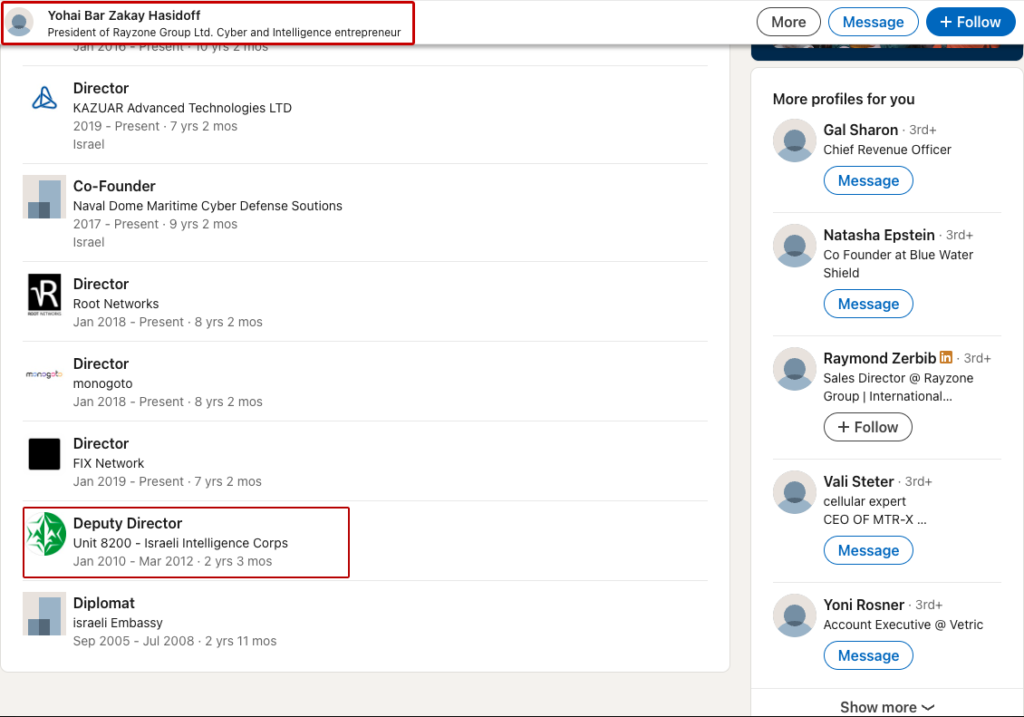The width and height of the screenshot is (1024, 717).
Task: Open the monogoto company logo
Action: click(x=44, y=374)
